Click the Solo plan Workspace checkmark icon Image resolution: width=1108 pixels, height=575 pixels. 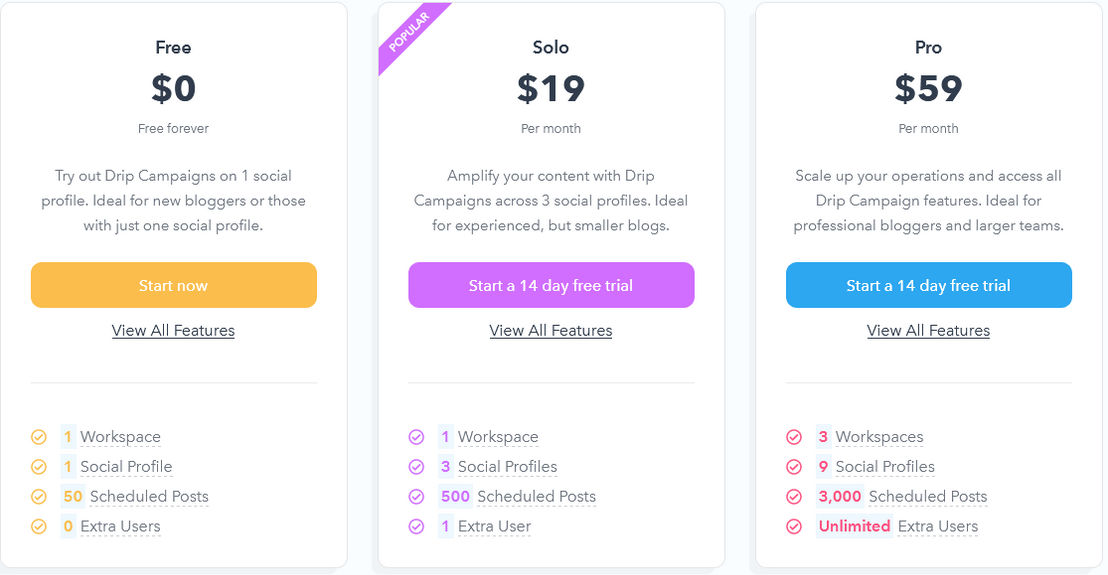point(416,437)
